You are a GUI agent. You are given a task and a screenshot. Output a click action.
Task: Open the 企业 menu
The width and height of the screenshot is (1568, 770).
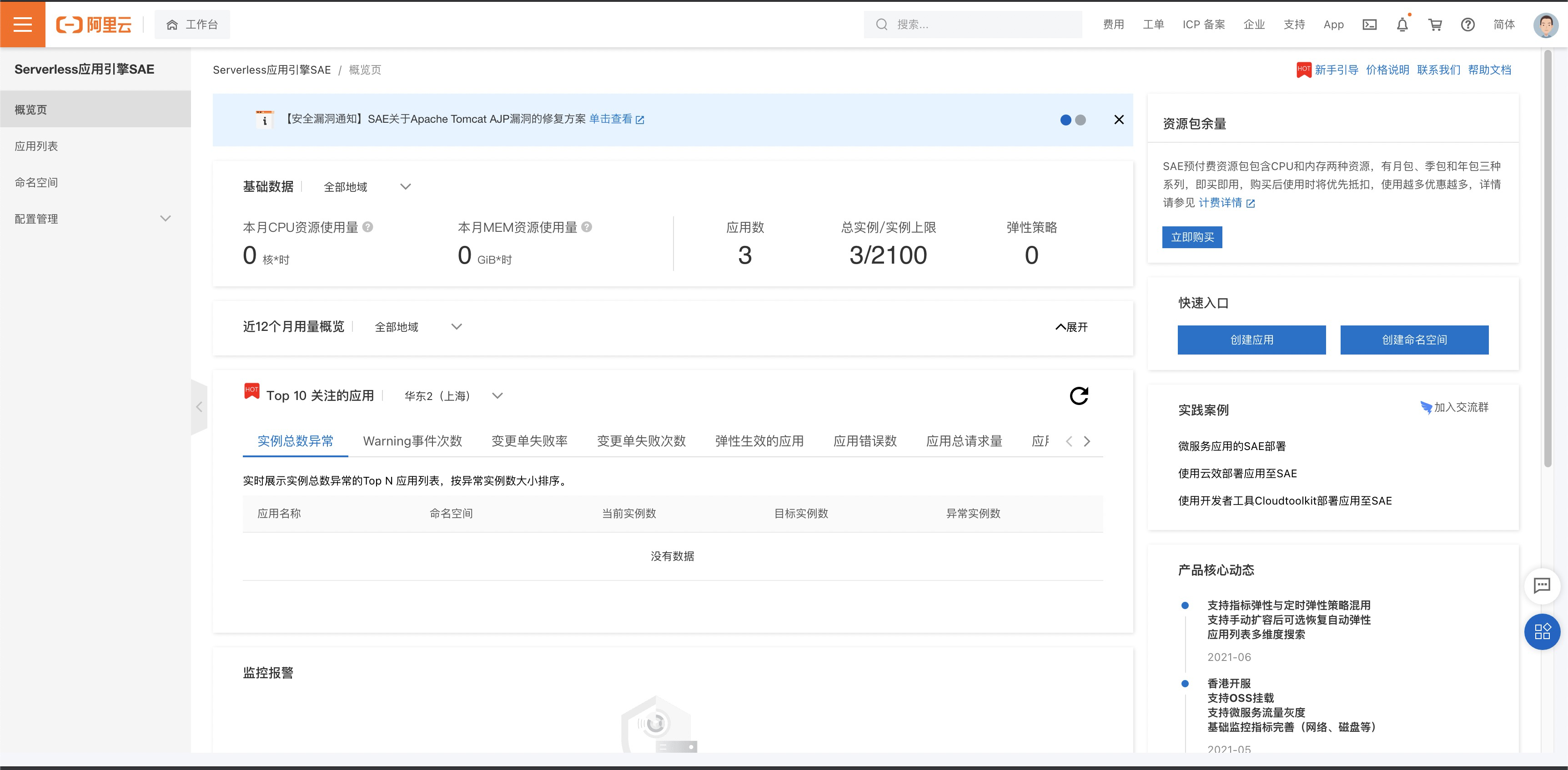click(x=1254, y=25)
